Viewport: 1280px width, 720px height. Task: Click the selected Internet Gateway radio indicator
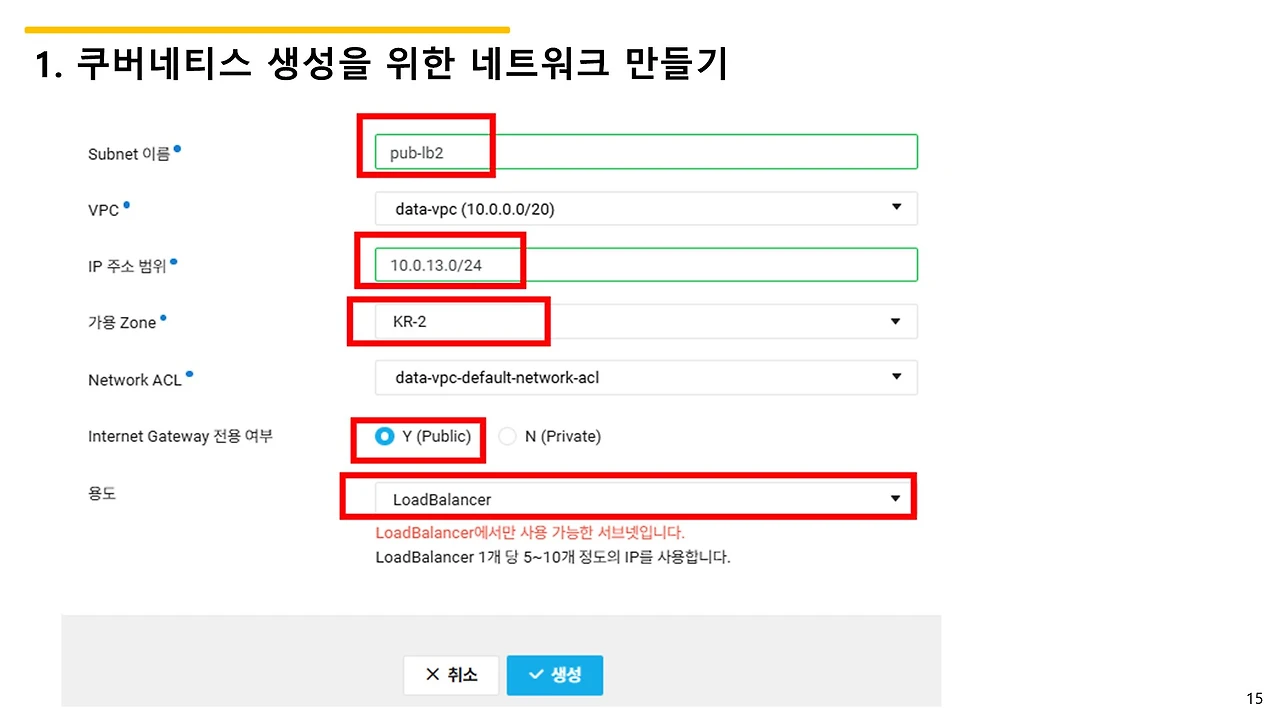[384, 436]
